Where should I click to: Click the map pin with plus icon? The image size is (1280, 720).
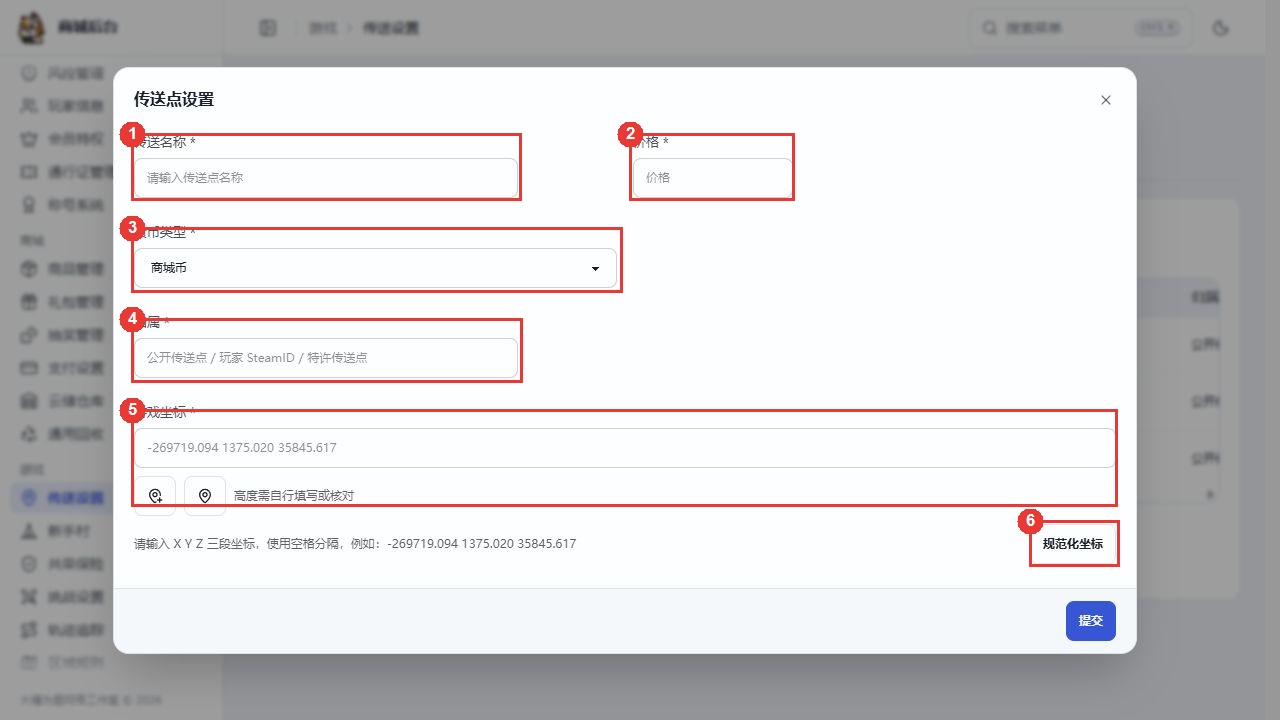point(155,496)
